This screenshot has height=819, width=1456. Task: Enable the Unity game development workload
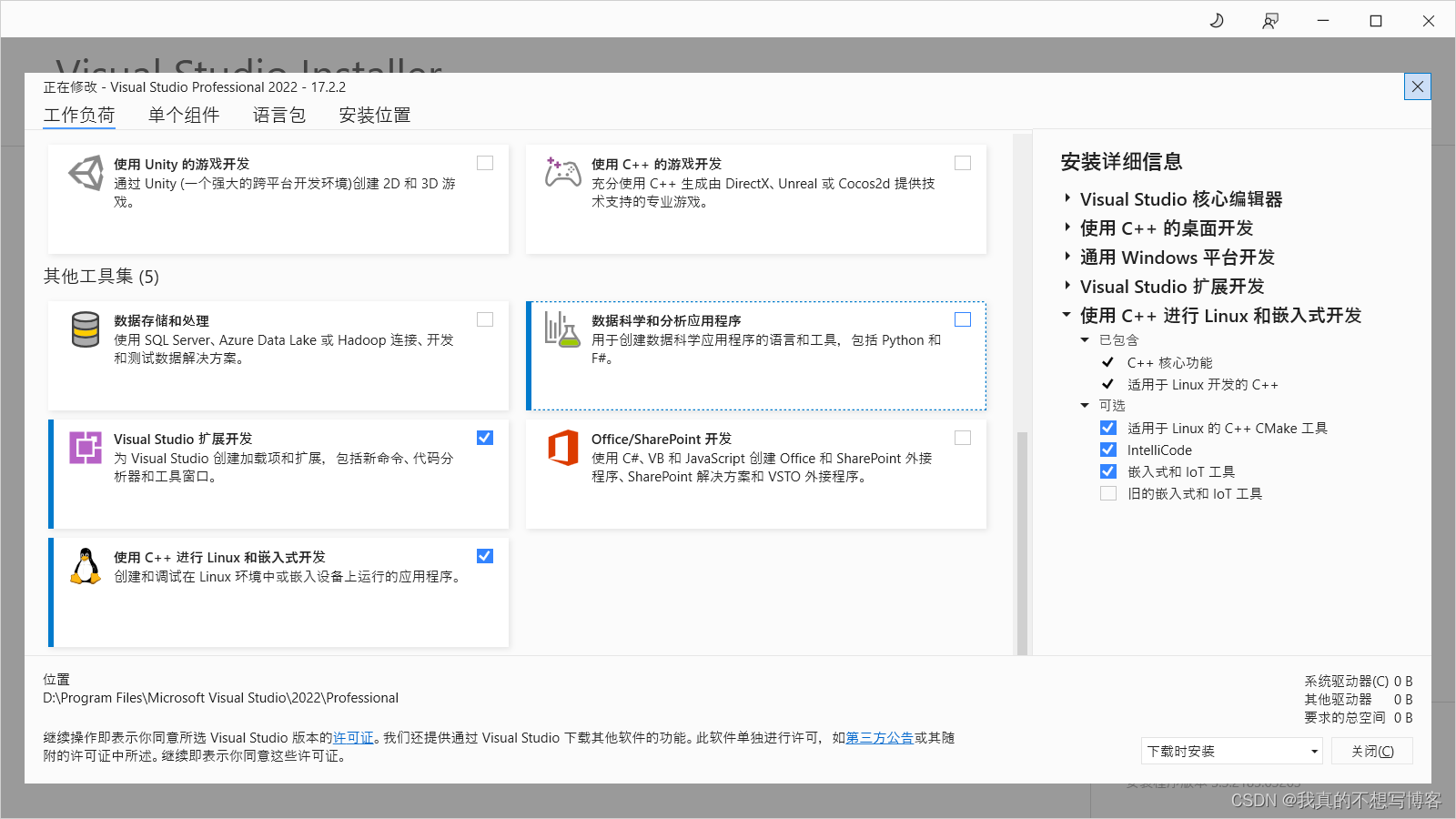485,163
